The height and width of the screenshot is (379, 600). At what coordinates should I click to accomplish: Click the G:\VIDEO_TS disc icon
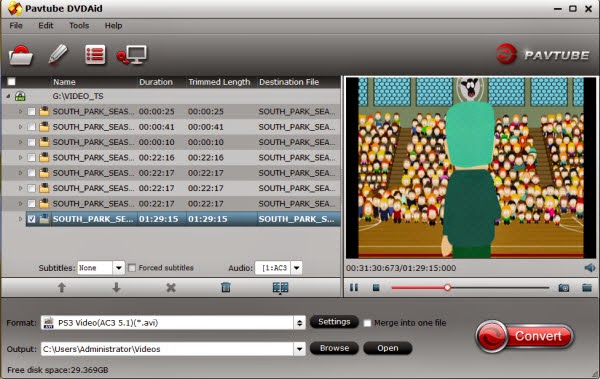pos(20,96)
